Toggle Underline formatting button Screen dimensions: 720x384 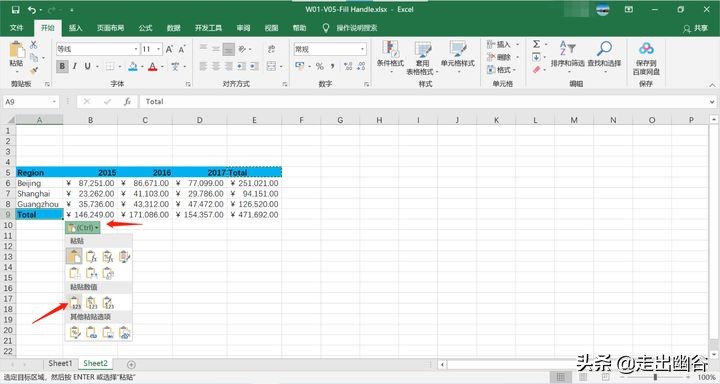(87, 67)
